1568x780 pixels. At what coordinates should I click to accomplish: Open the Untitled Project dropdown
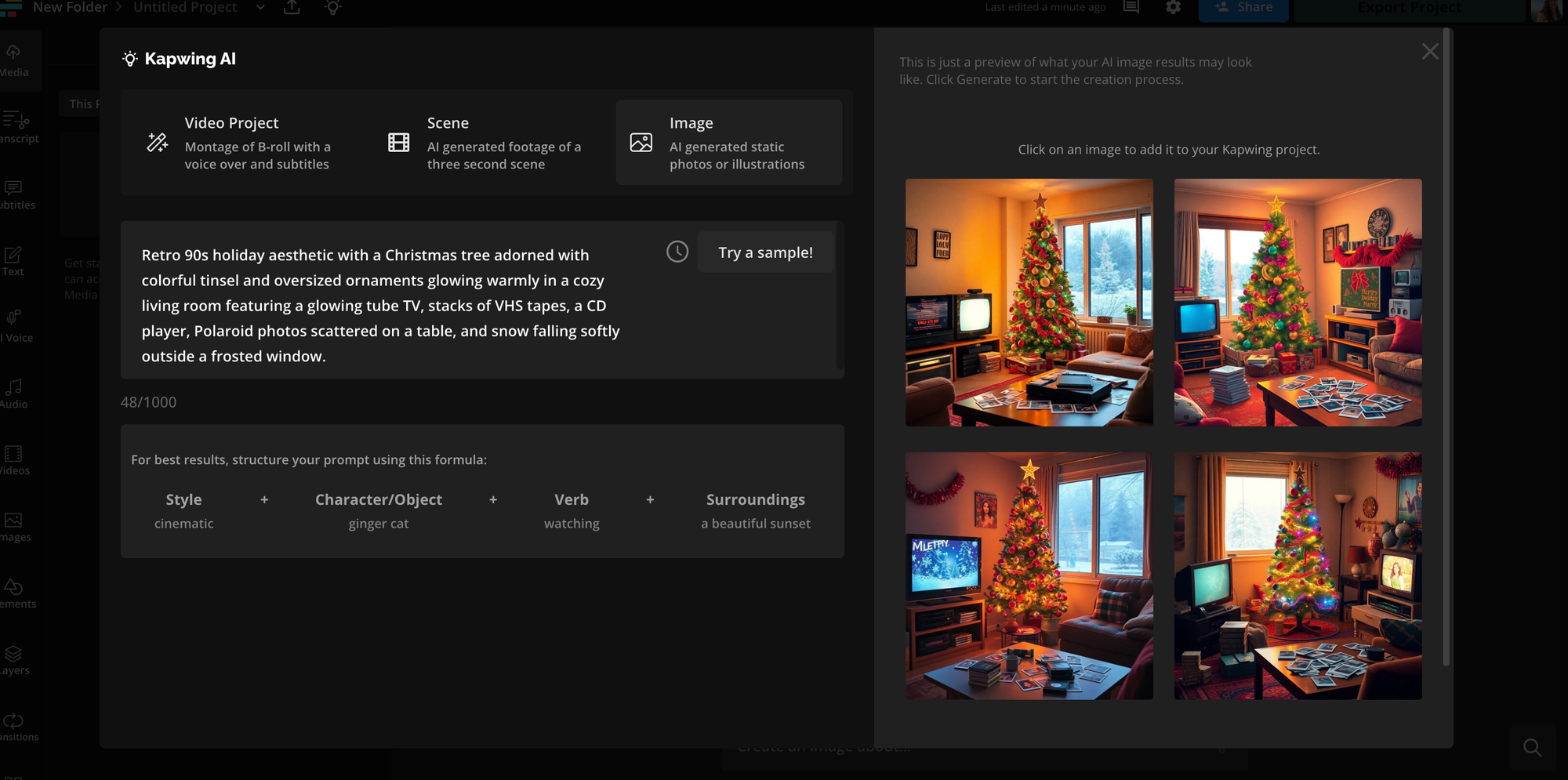(260, 7)
